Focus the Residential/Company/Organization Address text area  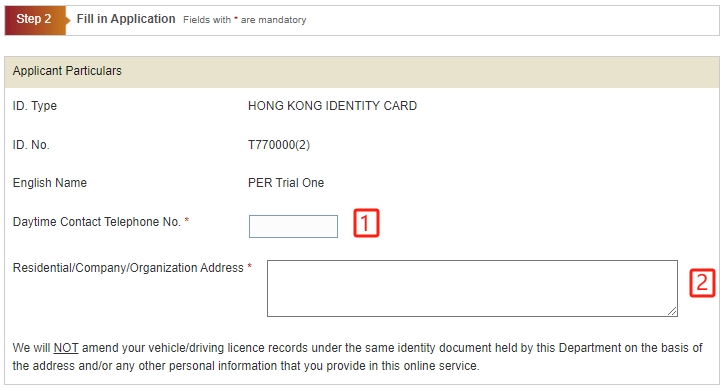click(472, 288)
